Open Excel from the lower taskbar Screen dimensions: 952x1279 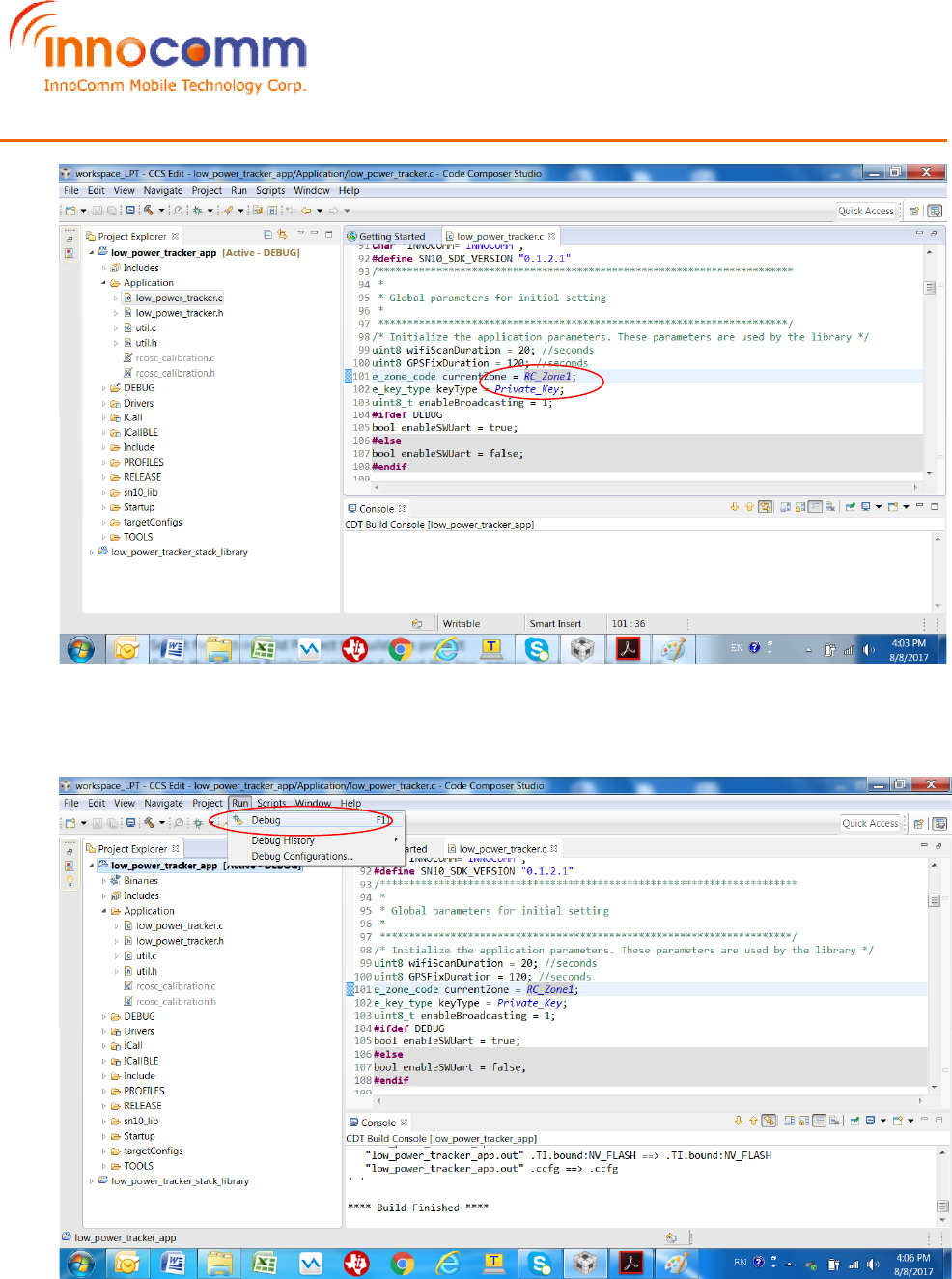coord(265,1263)
